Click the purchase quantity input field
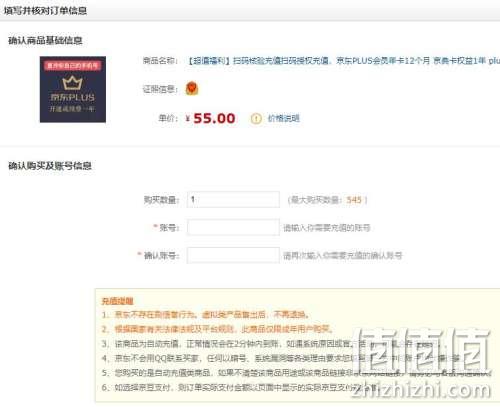Viewport: 500px width, 407px height. [233, 200]
